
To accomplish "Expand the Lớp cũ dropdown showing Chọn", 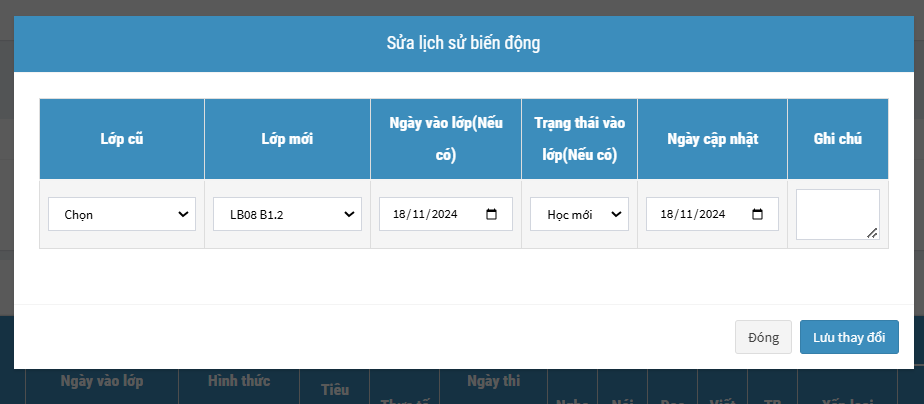I will 122,214.
